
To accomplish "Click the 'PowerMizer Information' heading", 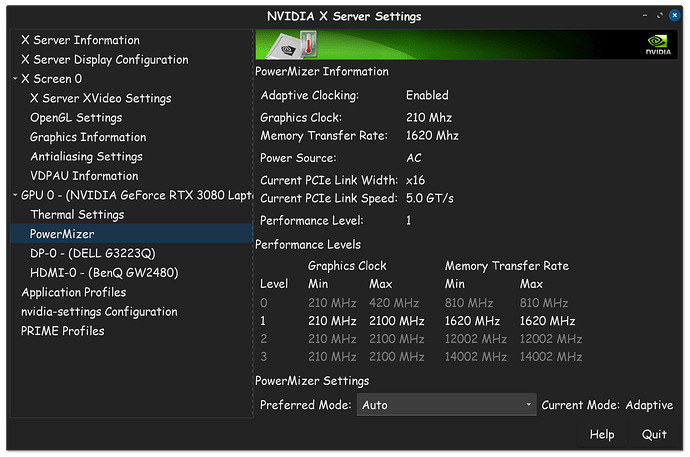I will pyautogui.click(x=322, y=71).
